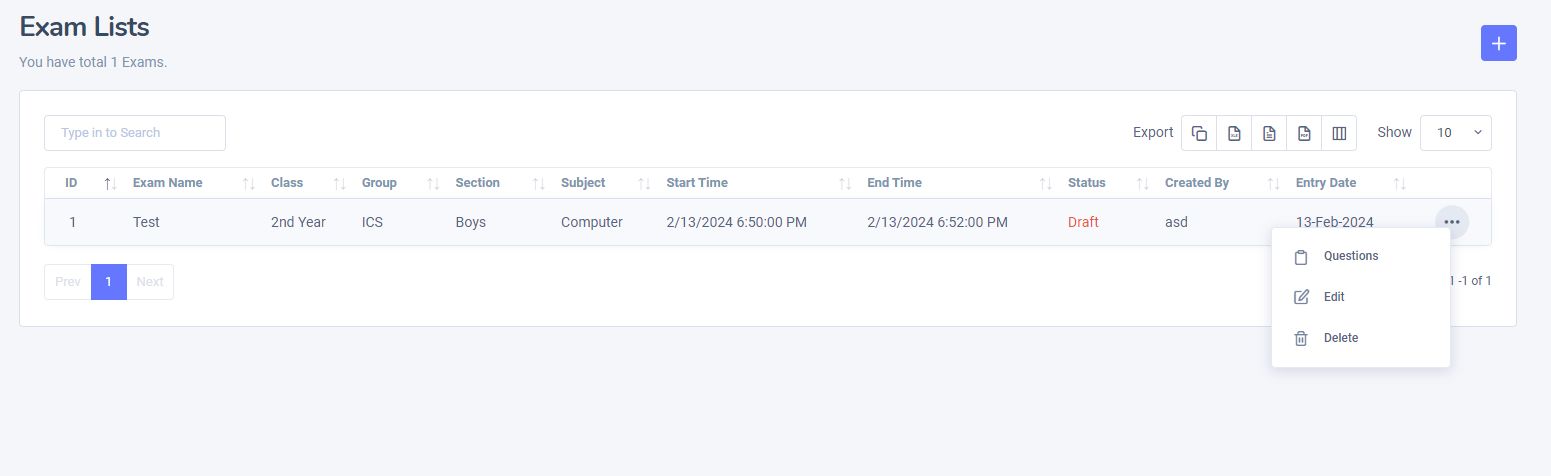Click the copy export icon
Image resolution: width=1551 pixels, height=476 pixels.
1199,133
